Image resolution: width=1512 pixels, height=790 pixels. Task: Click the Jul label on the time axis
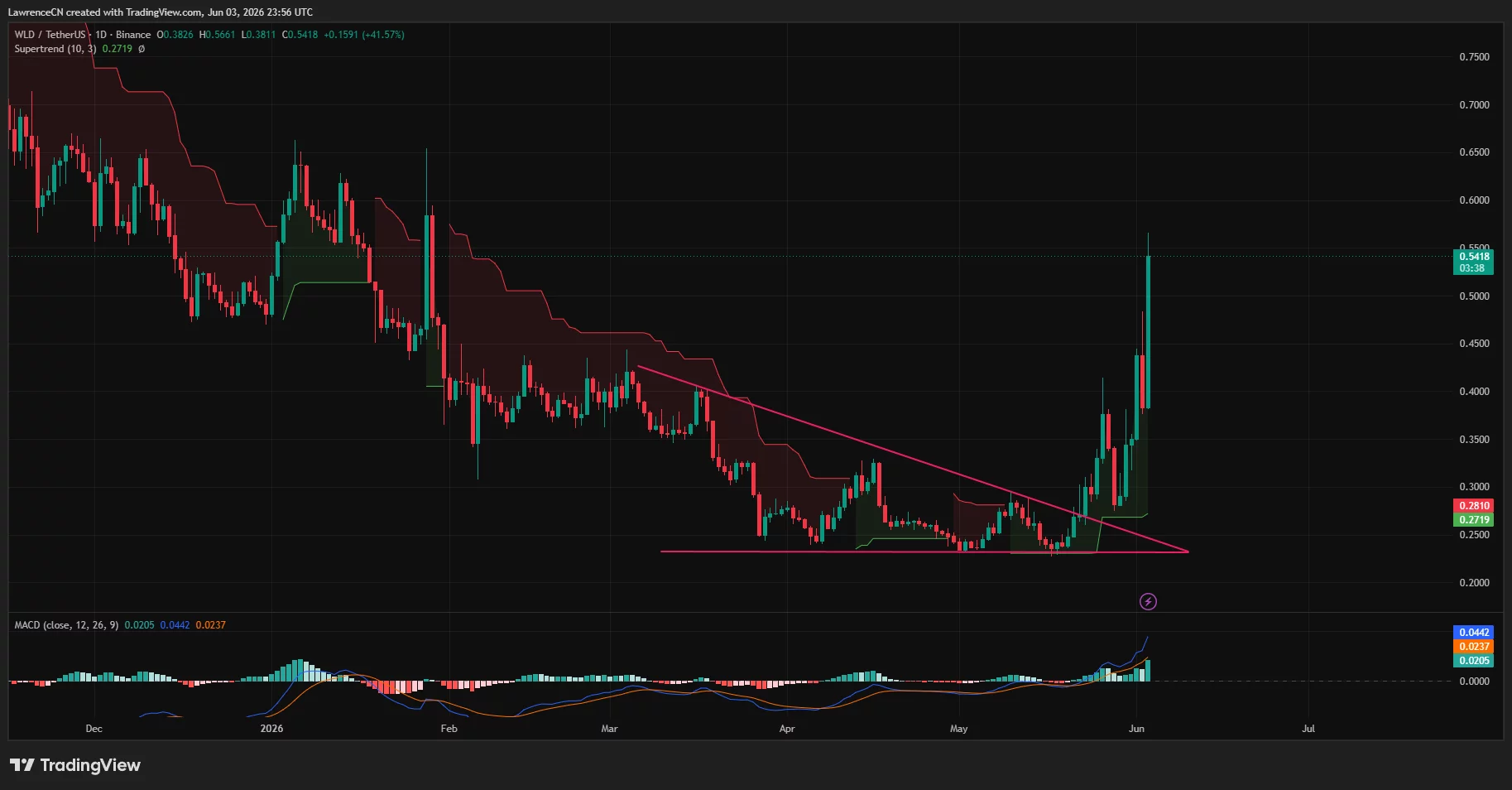1308,729
